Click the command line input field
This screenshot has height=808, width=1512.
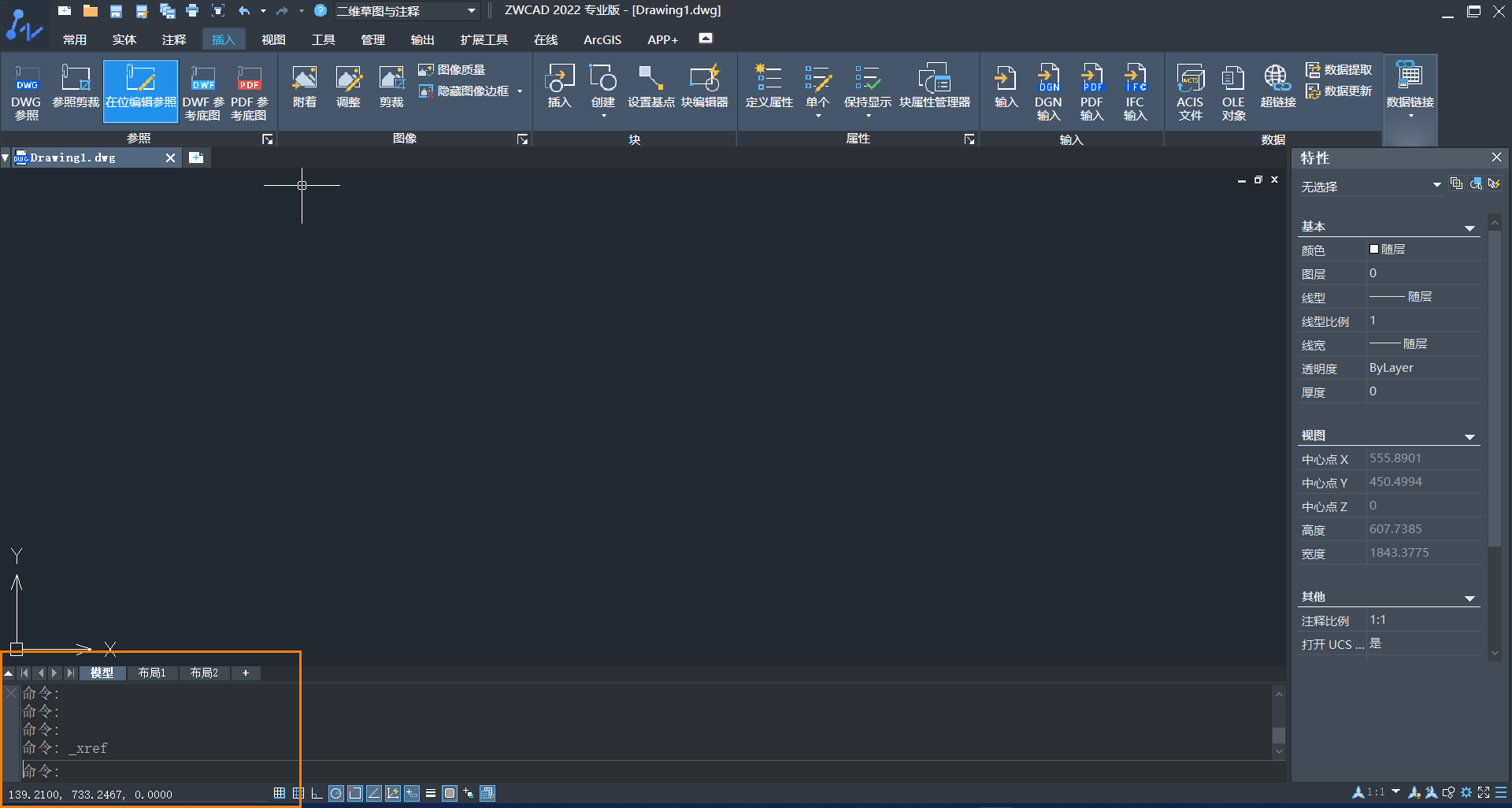coord(646,771)
